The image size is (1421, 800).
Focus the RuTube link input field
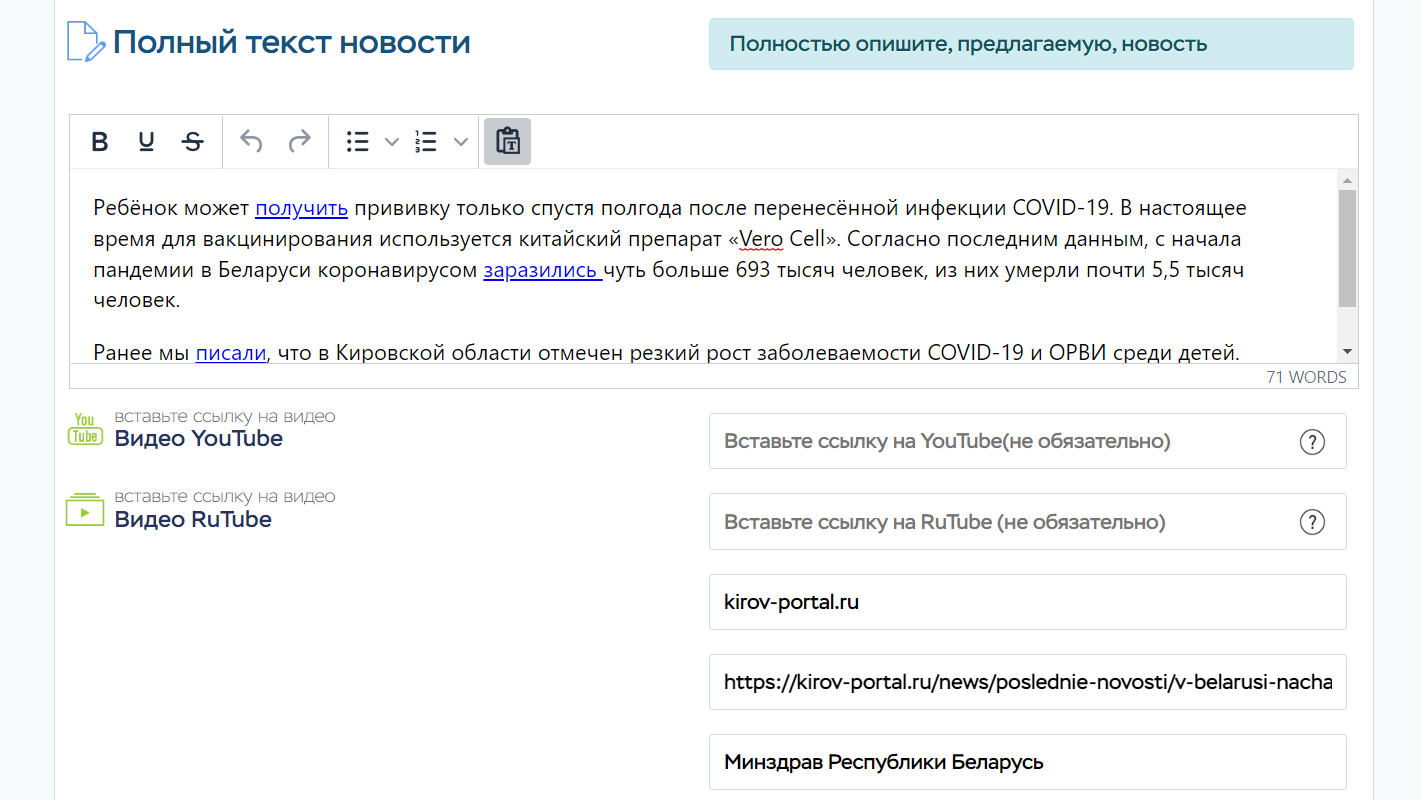(1000, 522)
